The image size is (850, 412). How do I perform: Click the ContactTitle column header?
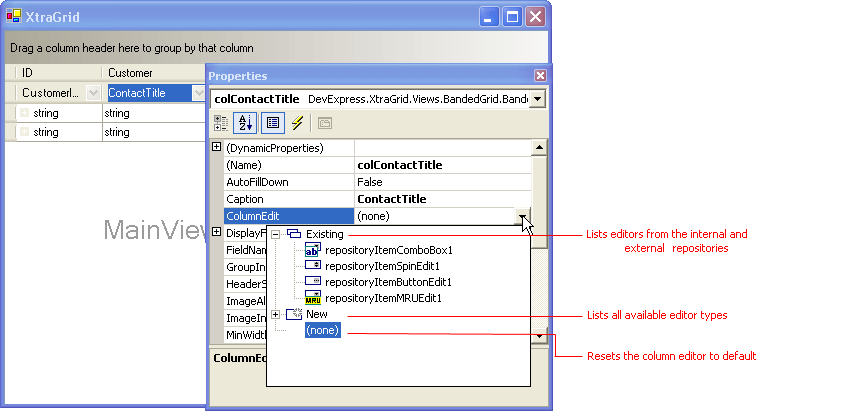tap(150, 93)
